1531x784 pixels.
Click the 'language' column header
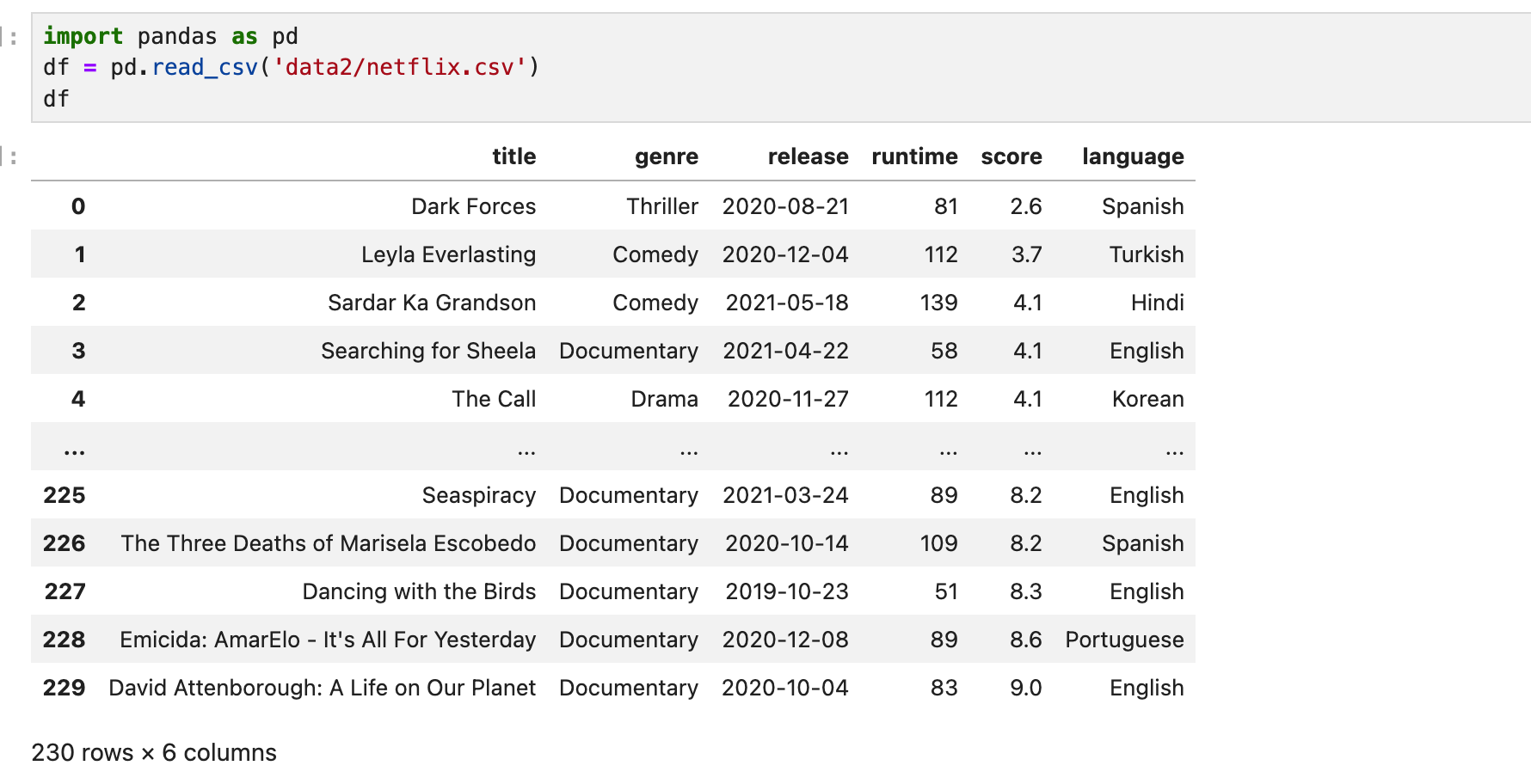coord(1133,156)
